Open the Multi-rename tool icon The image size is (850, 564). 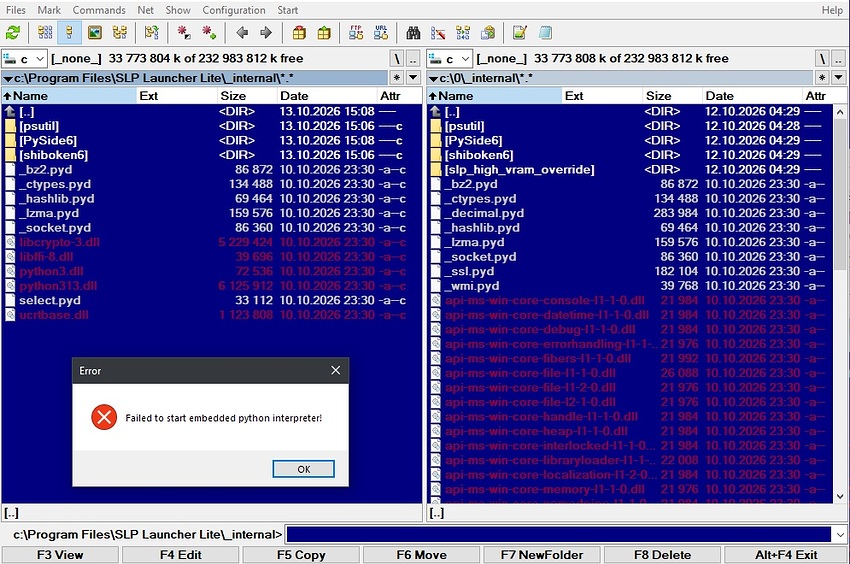tap(438, 33)
